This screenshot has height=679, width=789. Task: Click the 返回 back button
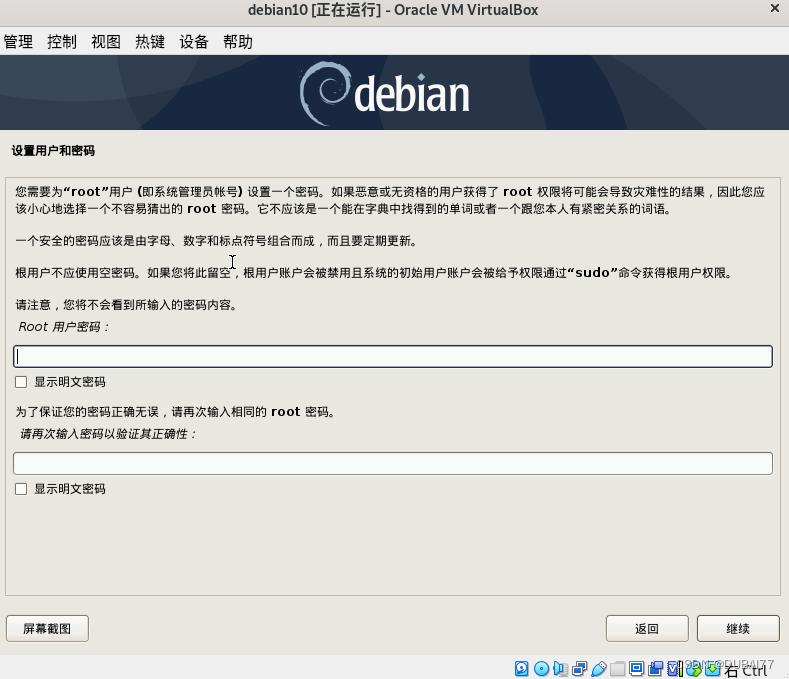pyautogui.click(x=647, y=628)
